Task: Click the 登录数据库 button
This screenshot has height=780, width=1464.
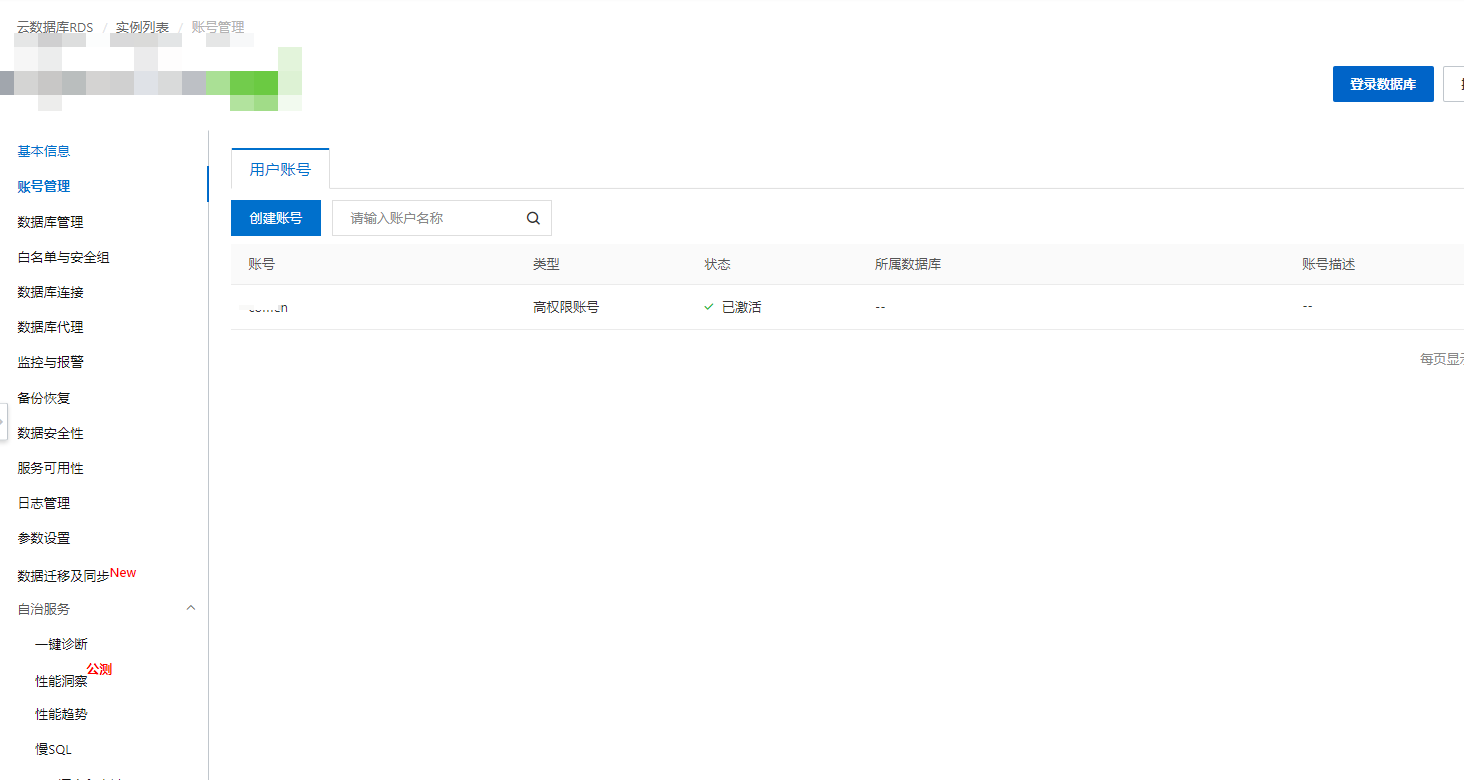Action: pos(1382,84)
